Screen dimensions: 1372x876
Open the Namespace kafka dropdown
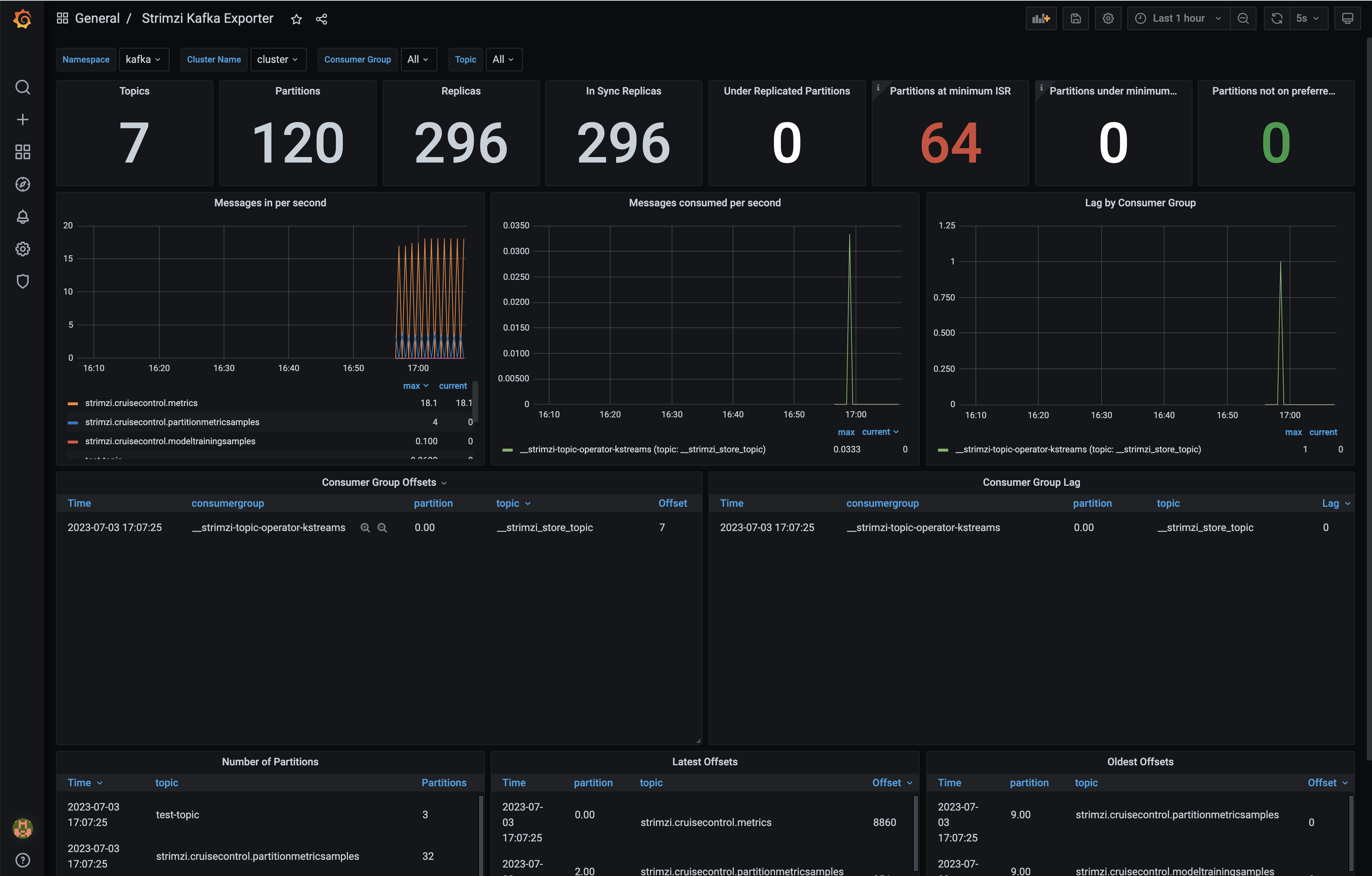[143, 59]
